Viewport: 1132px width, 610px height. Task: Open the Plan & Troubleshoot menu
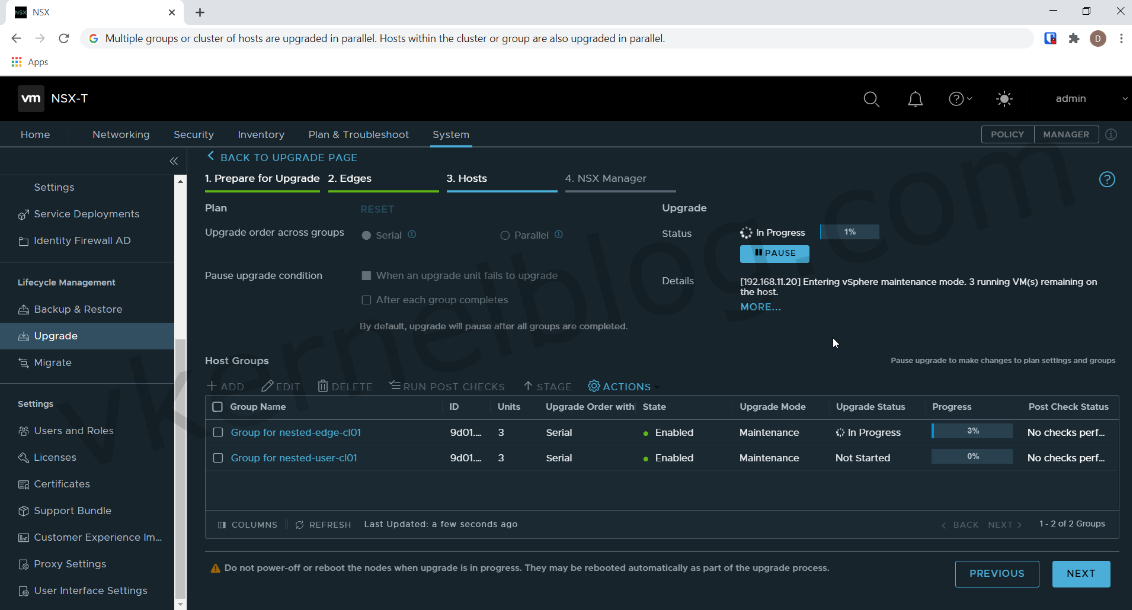[358, 134]
